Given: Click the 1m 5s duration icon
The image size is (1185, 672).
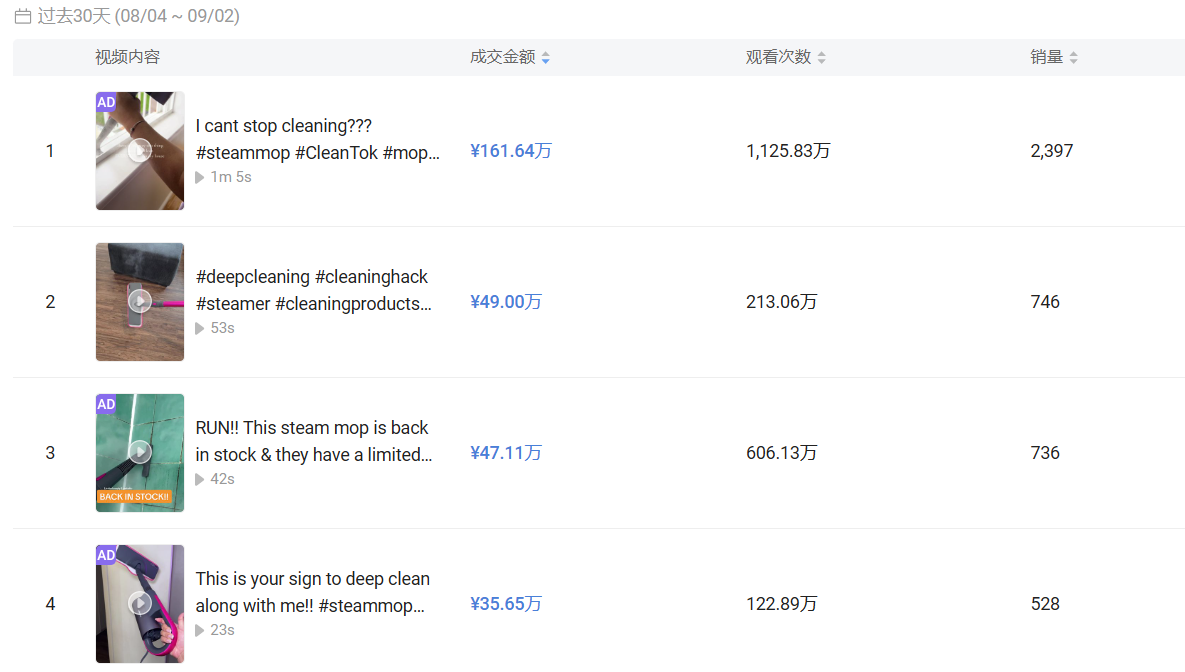Looking at the screenshot, I should point(200,177).
